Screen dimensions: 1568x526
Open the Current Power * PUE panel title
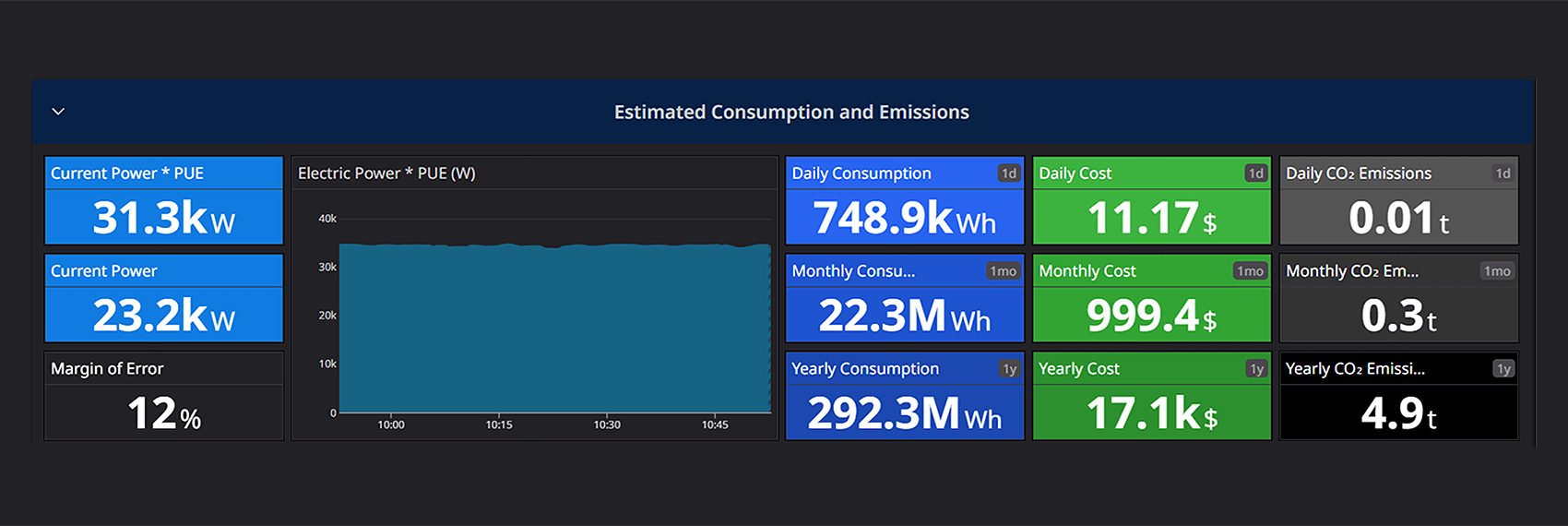click(127, 173)
